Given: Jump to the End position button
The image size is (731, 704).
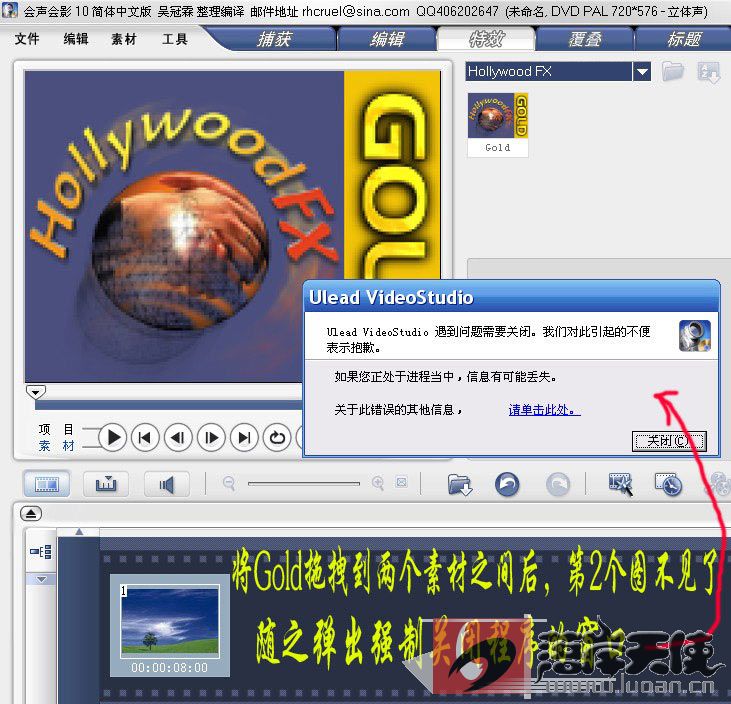Looking at the screenshot, I should click(244, 437).
